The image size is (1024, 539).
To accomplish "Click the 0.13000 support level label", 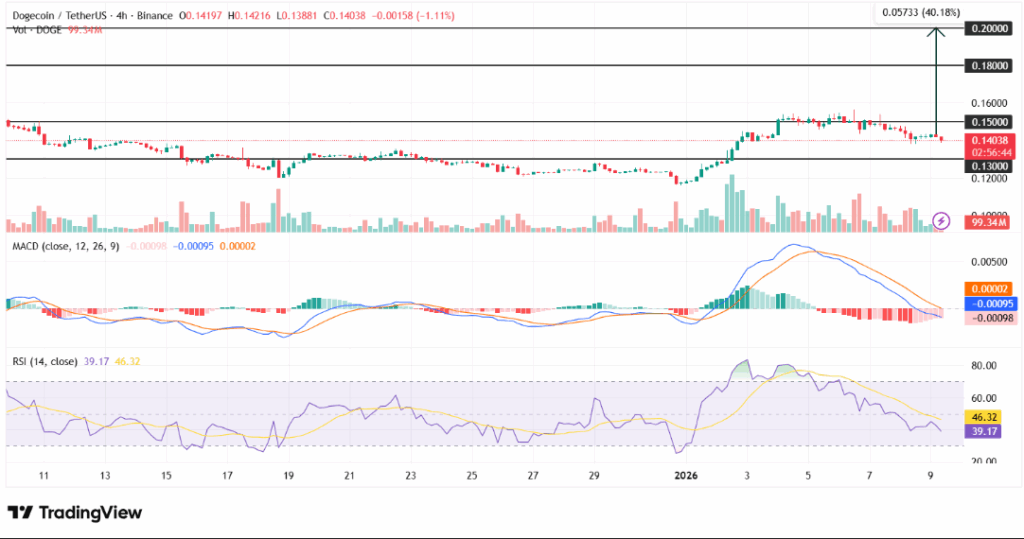I will coord(991,166).
